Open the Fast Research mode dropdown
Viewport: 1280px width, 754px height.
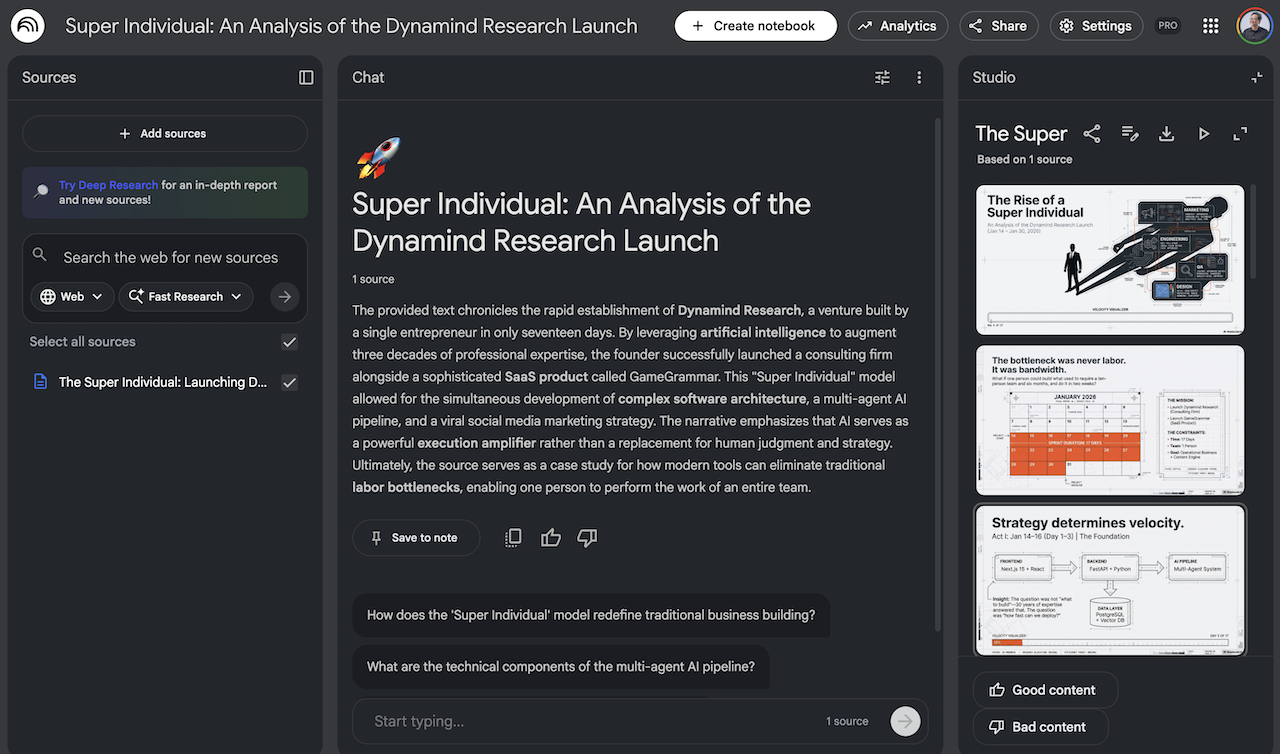coord(185,296)
